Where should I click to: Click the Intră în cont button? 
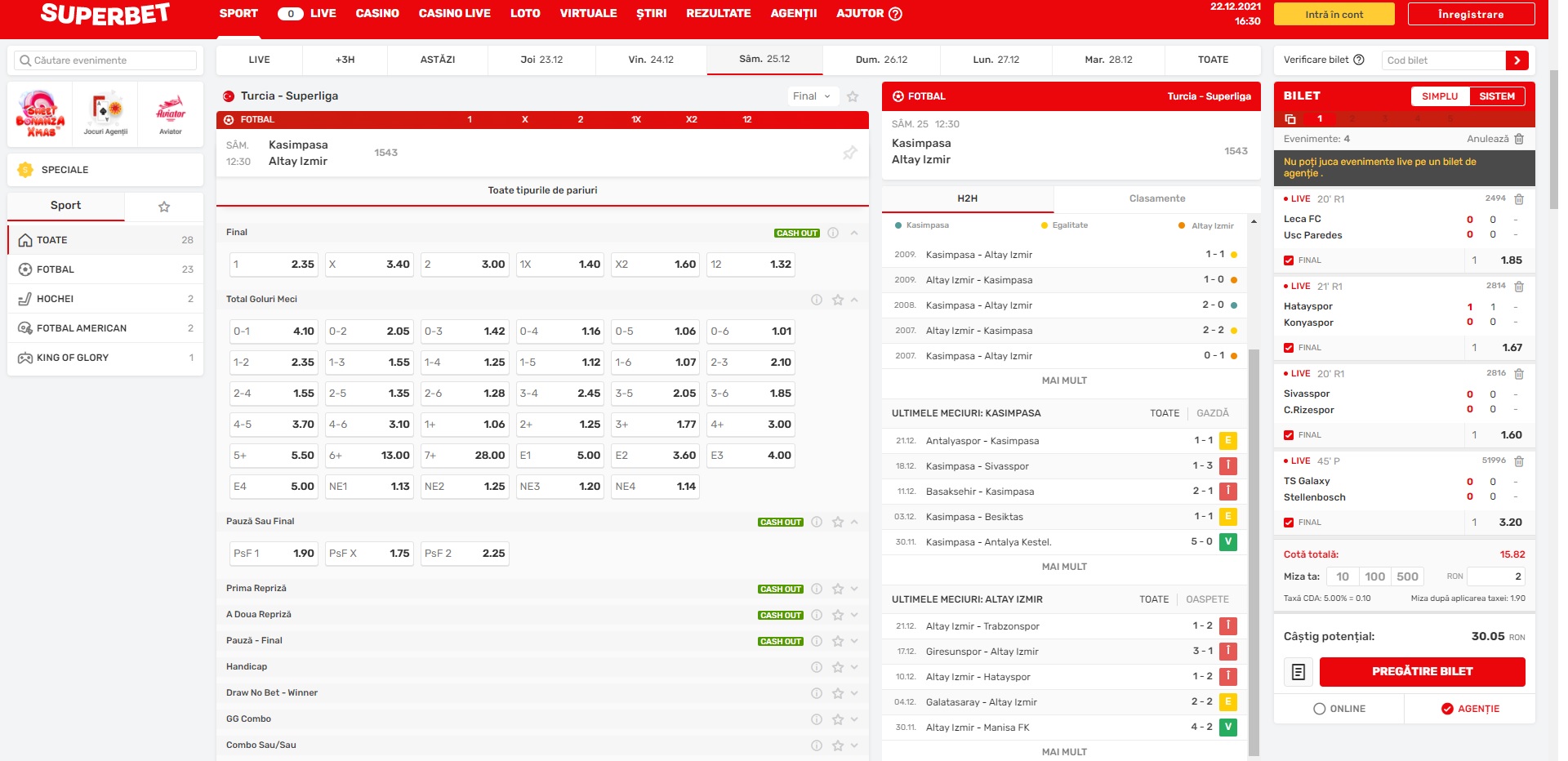pyautogui.click(x=1334, y=14)
